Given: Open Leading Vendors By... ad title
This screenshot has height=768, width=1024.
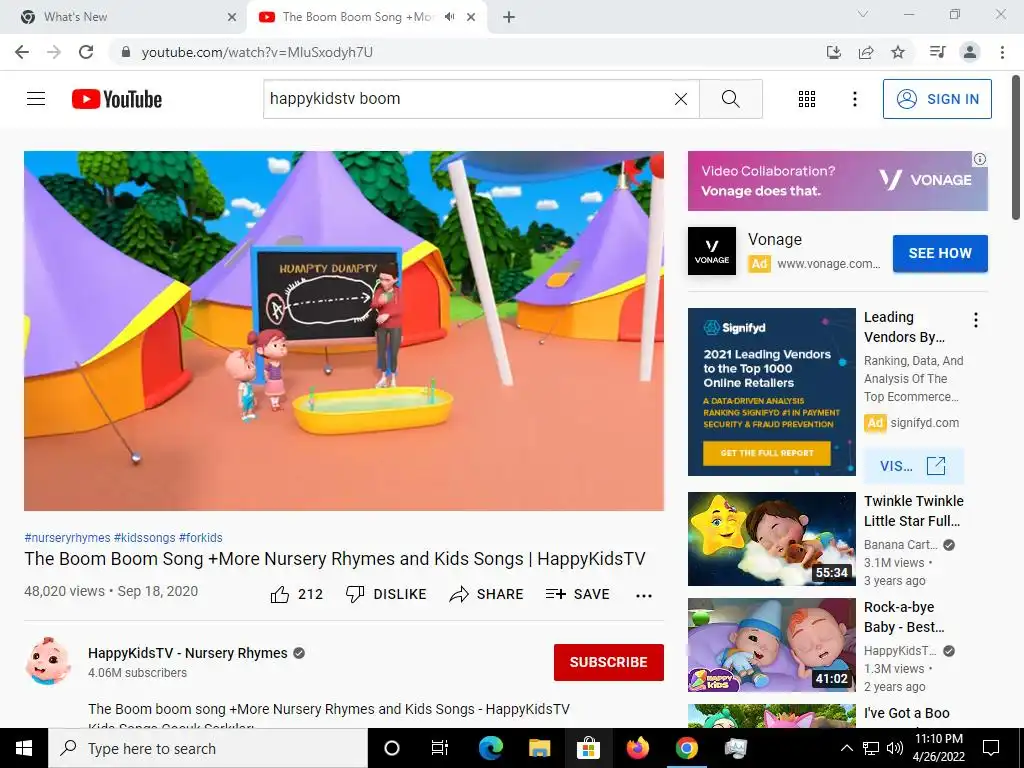Looking at the screenshot, I should pyautogui.click(x=904, y=327).
